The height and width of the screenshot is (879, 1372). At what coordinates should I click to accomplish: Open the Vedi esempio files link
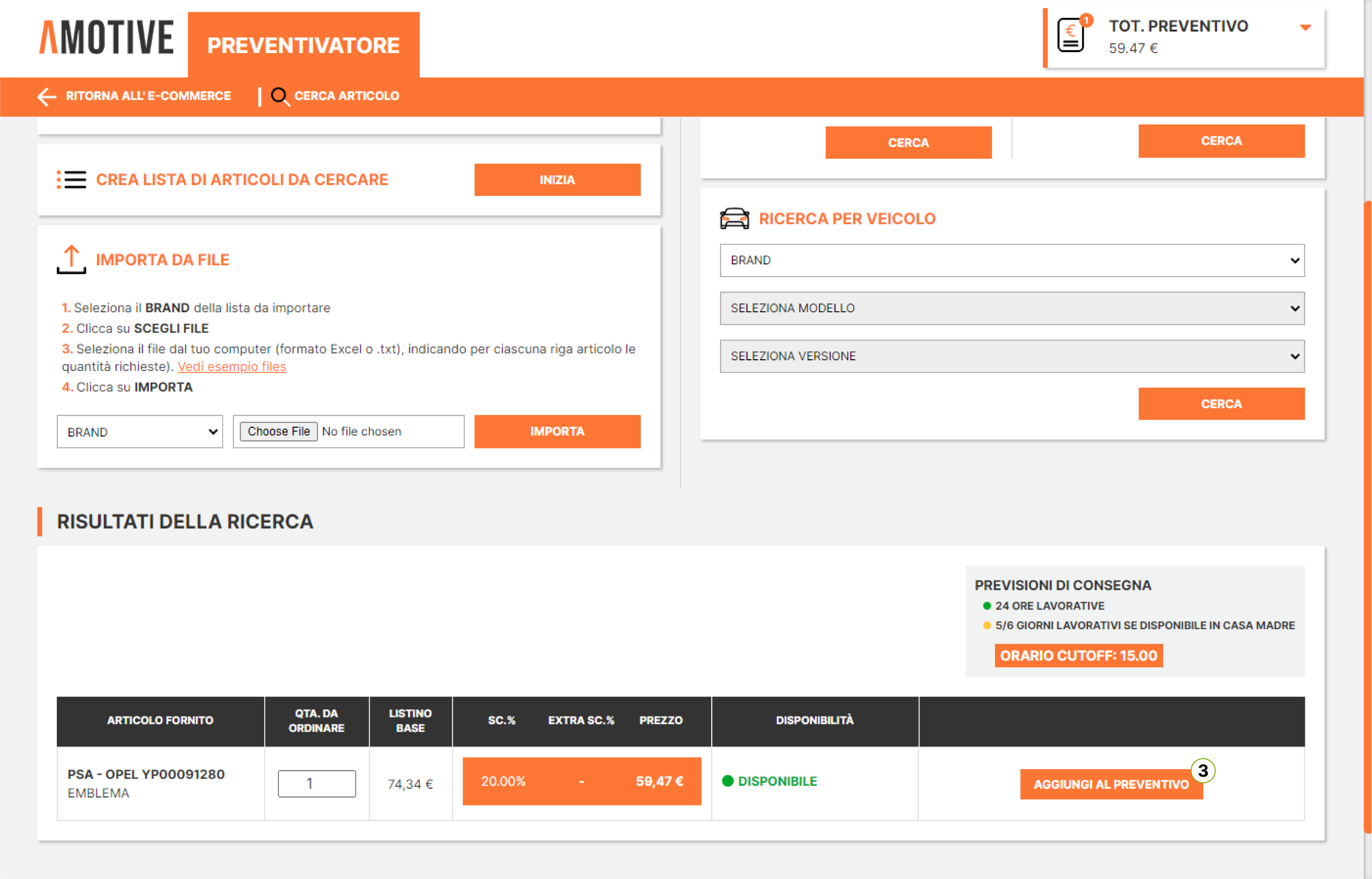[231, 366]
